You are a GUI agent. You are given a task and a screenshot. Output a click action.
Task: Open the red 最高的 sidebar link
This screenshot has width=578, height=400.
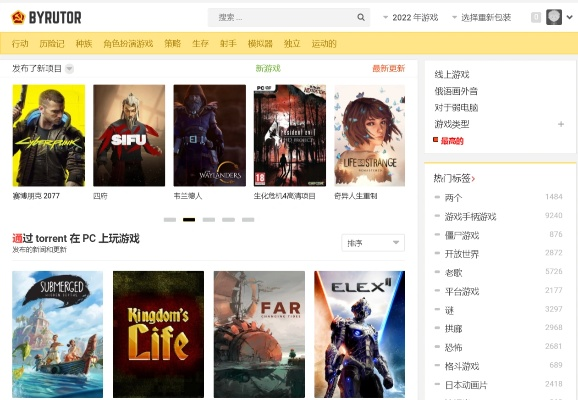point(452,141)
